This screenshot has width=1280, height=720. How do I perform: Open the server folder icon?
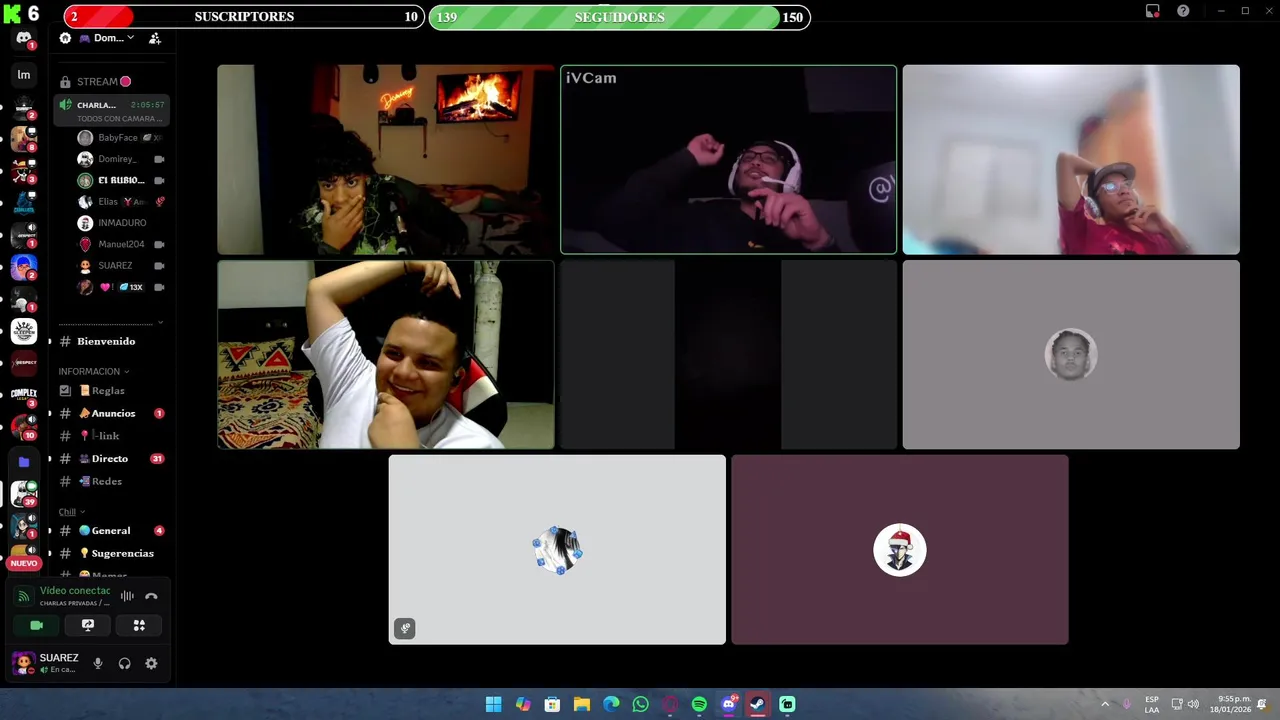pyautogui.click(x=24, y=462)
